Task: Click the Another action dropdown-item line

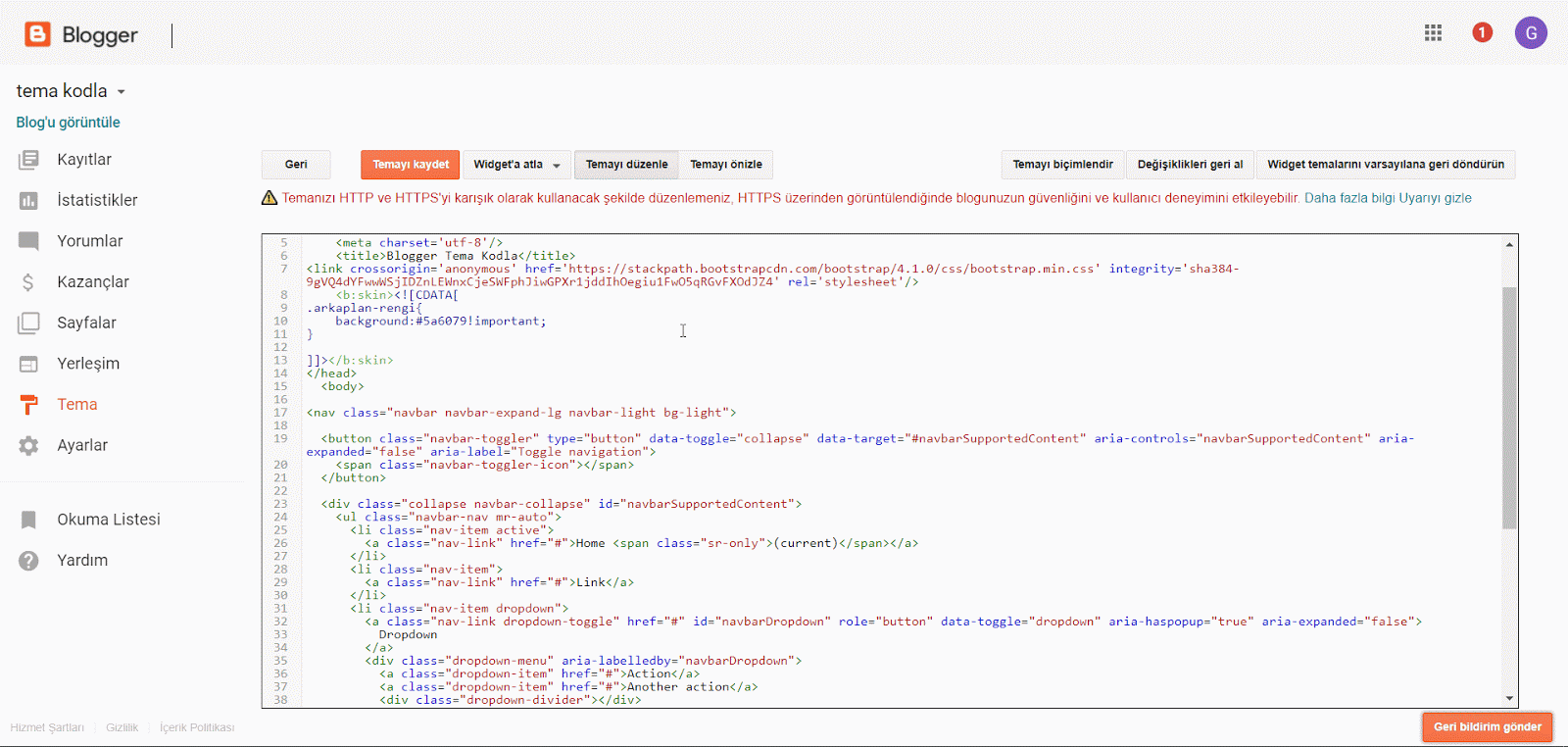Action: pos(568,687)
